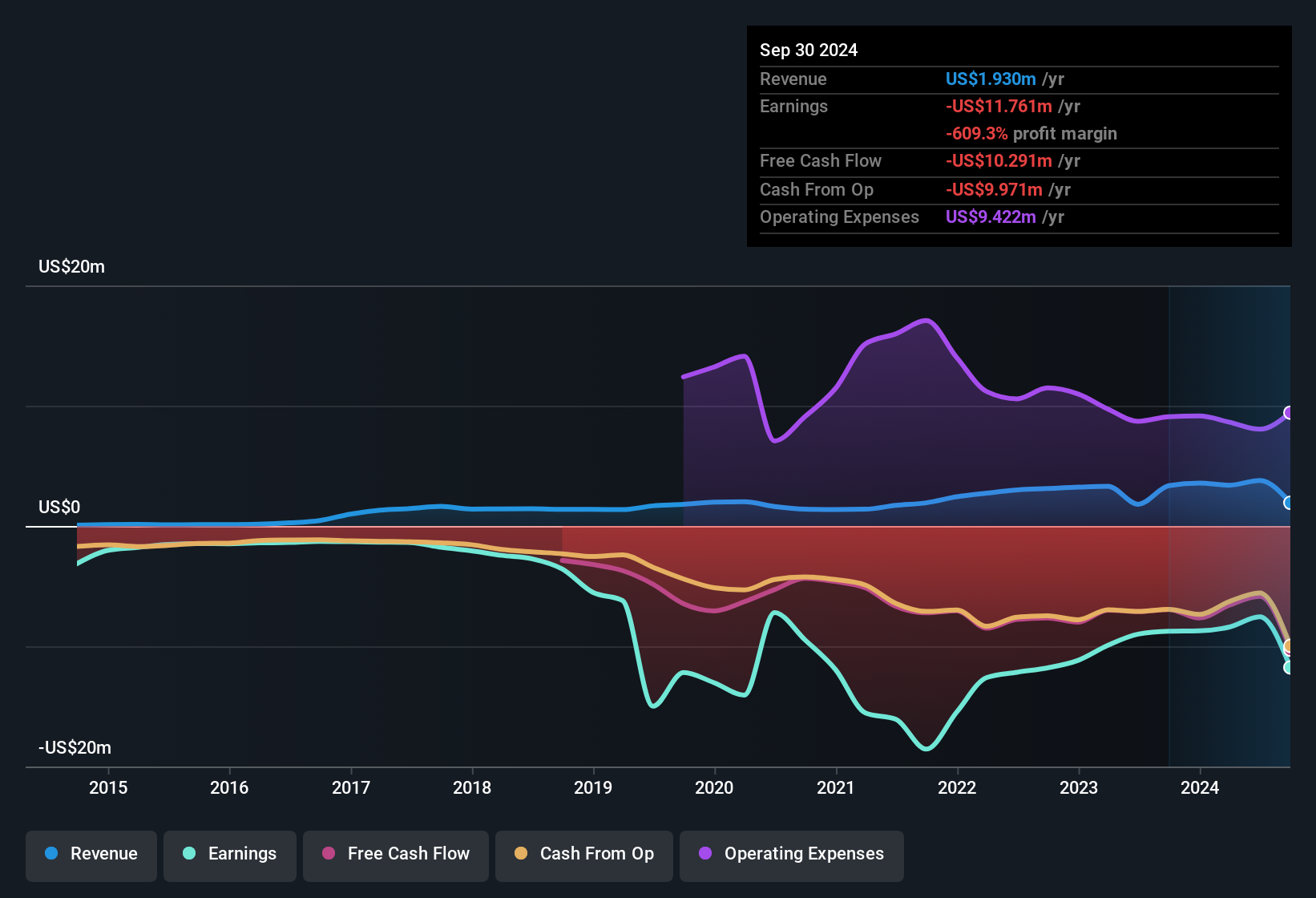Click the Operating Expenses peak near 2022

[x=927, y=321]
